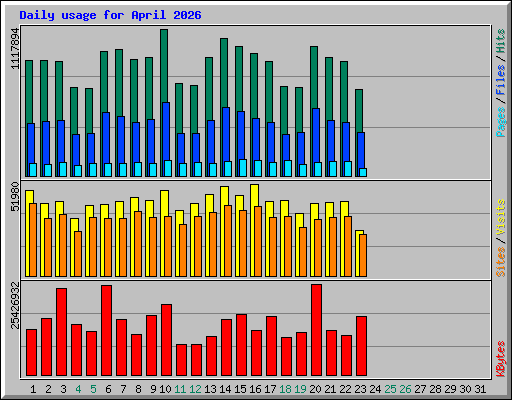Viewport: 512px width, 400px height.
Task: Click the orange sites bar for day 4
Action: coord(78,254)
